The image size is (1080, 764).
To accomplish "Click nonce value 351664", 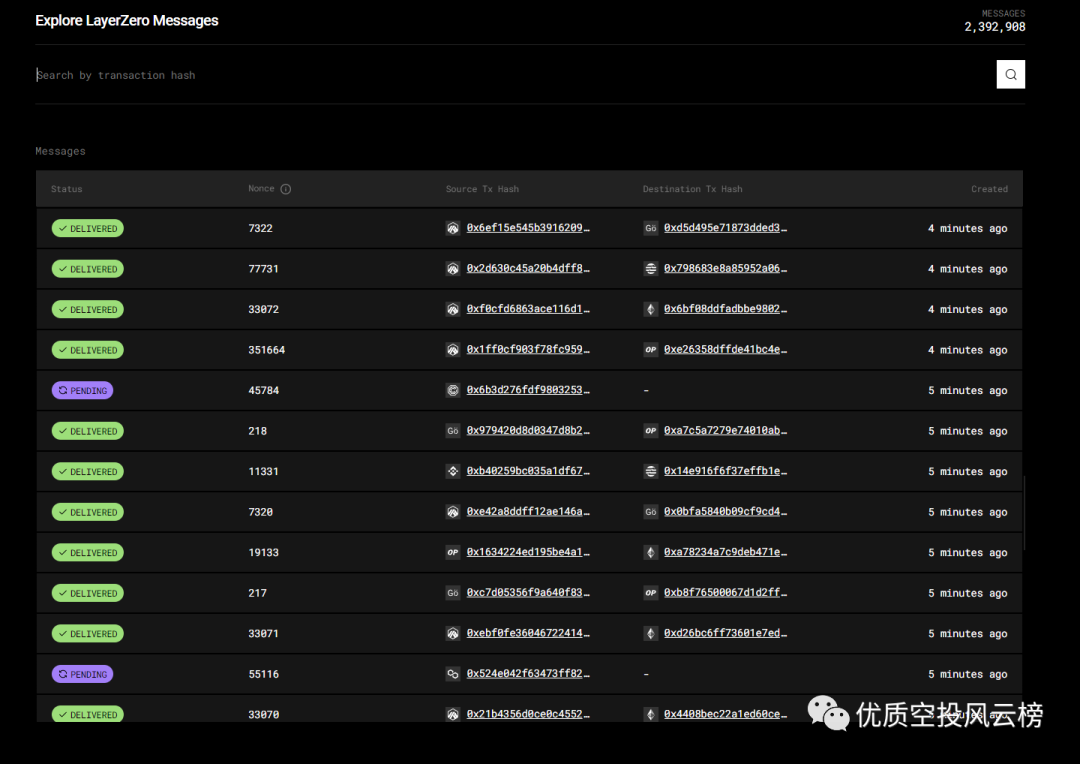I will click(x=267, y=350).
